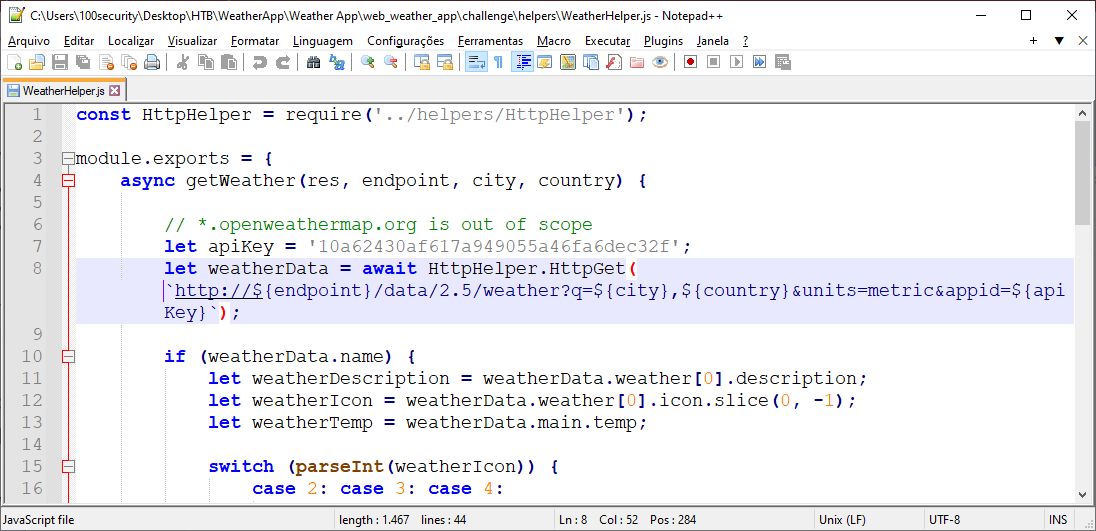Collapse the switch block fold on line 15
This screenshot has width=1096, height=531.
68,467
